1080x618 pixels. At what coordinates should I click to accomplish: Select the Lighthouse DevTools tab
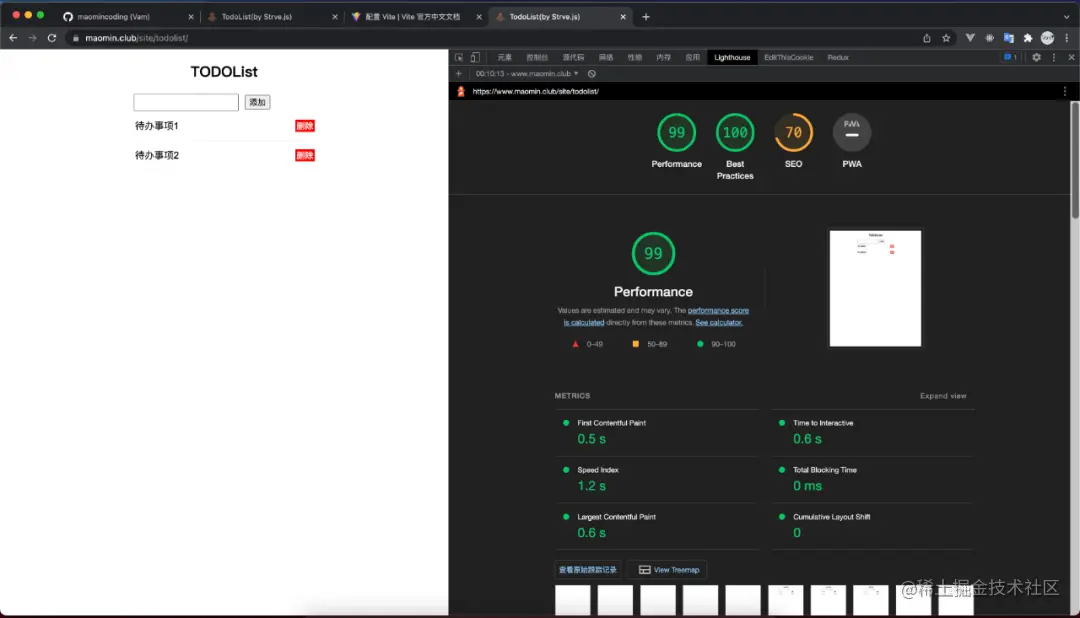732,57
